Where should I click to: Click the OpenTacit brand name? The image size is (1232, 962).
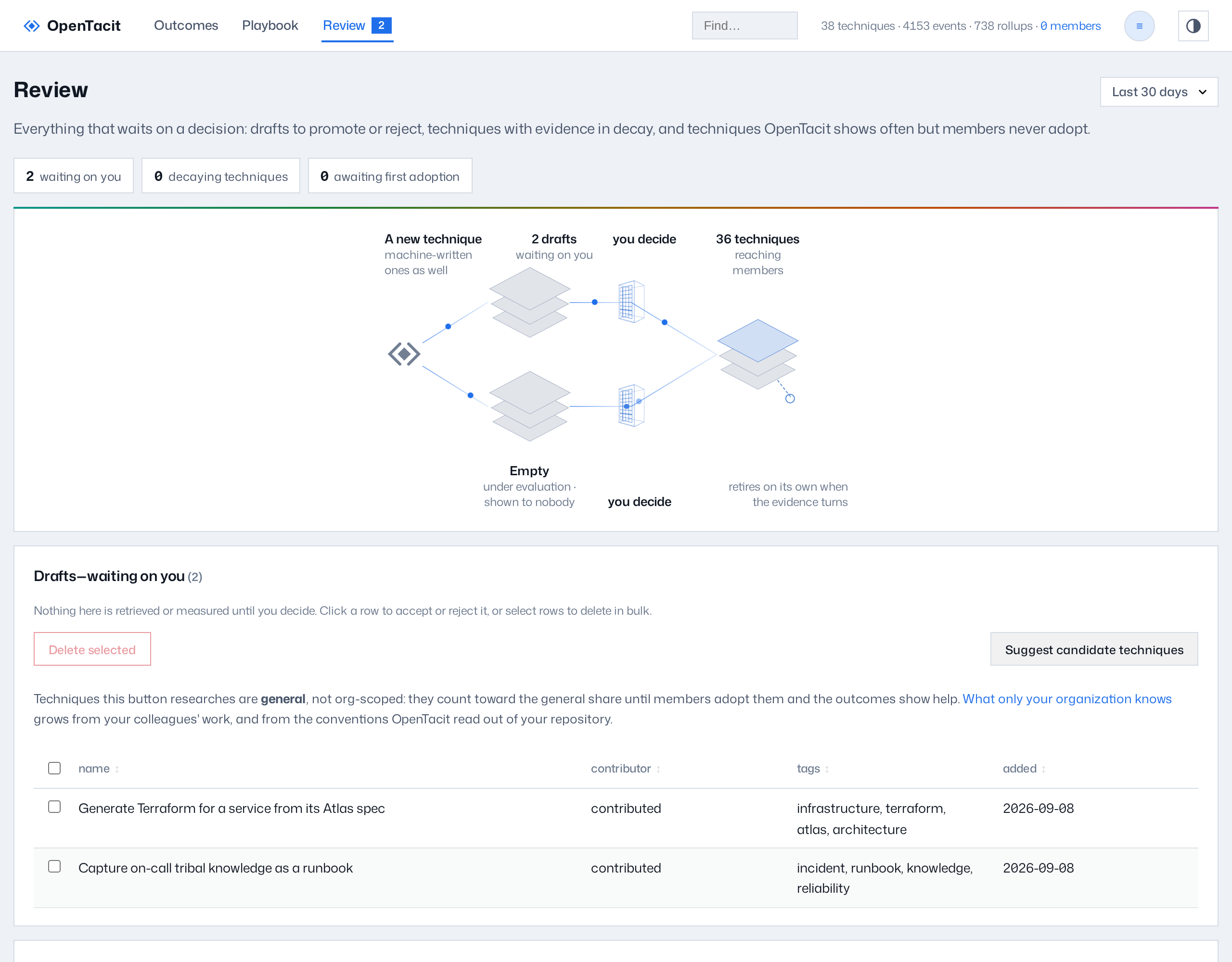(x=83, y=26)
